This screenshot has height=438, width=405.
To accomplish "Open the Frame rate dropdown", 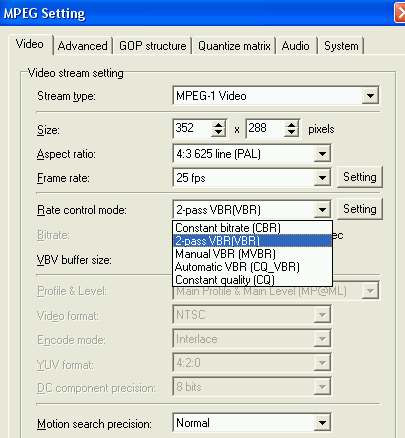I will pos(322,178).
